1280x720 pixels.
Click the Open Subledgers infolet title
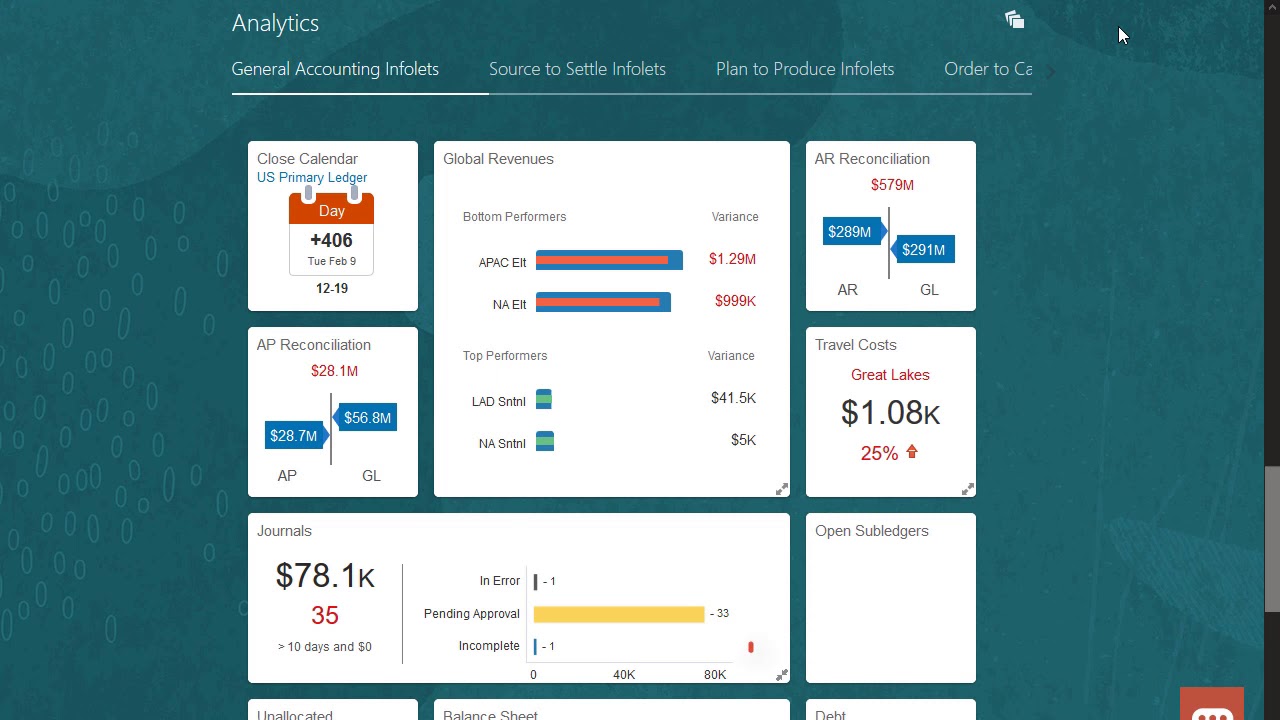[872, 531]
